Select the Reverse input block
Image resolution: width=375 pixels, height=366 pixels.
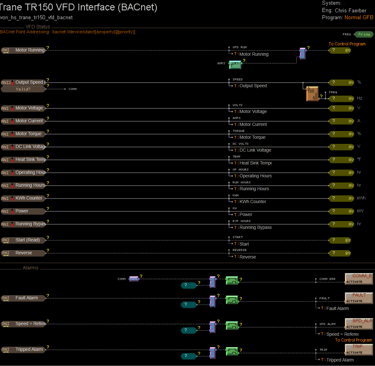(23, 253)
